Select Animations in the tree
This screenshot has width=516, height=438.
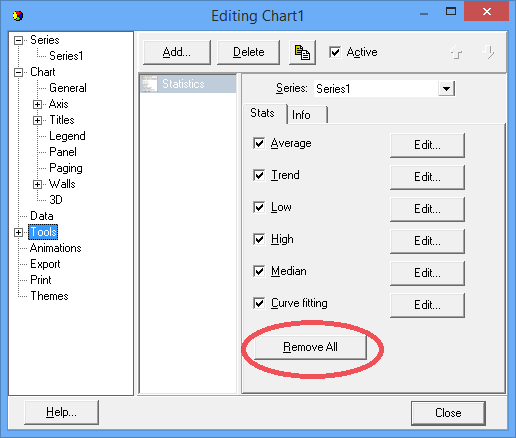[55, 248]
